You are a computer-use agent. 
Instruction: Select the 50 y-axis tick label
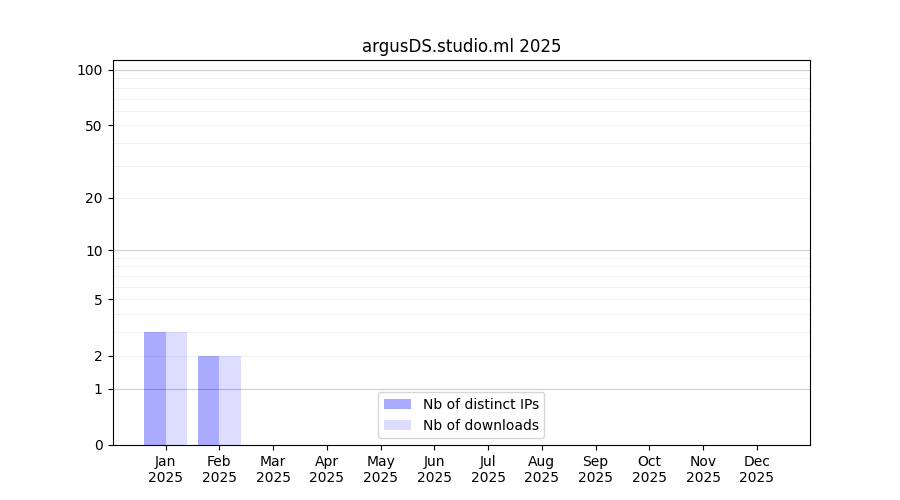[93, 126]
